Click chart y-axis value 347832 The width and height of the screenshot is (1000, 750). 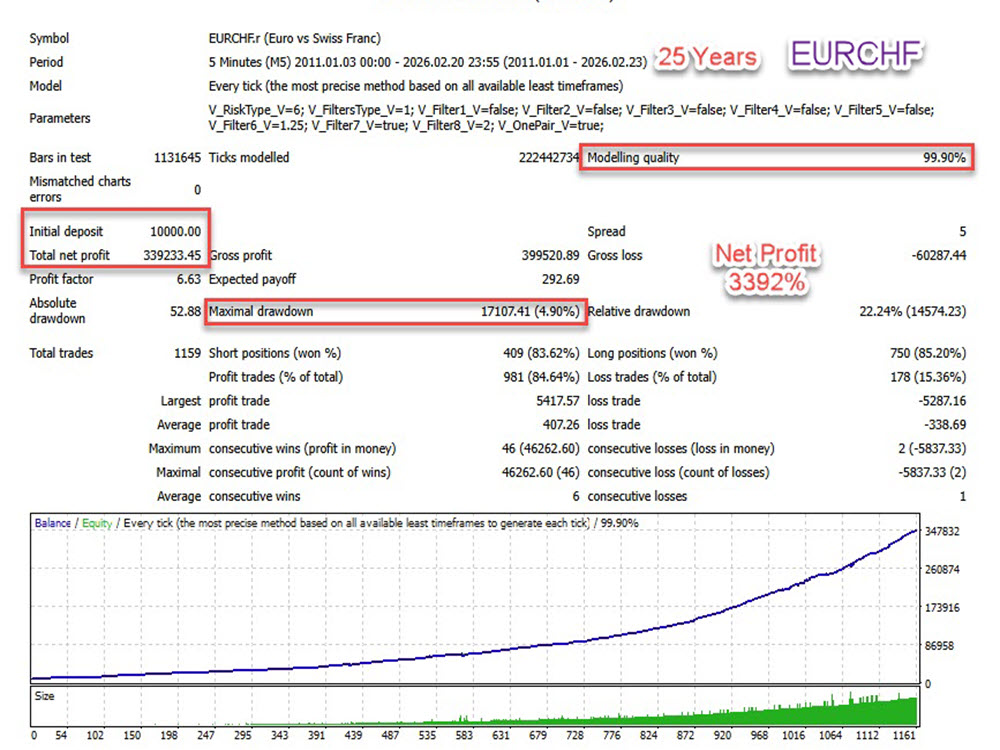click(x=942, y=531)
